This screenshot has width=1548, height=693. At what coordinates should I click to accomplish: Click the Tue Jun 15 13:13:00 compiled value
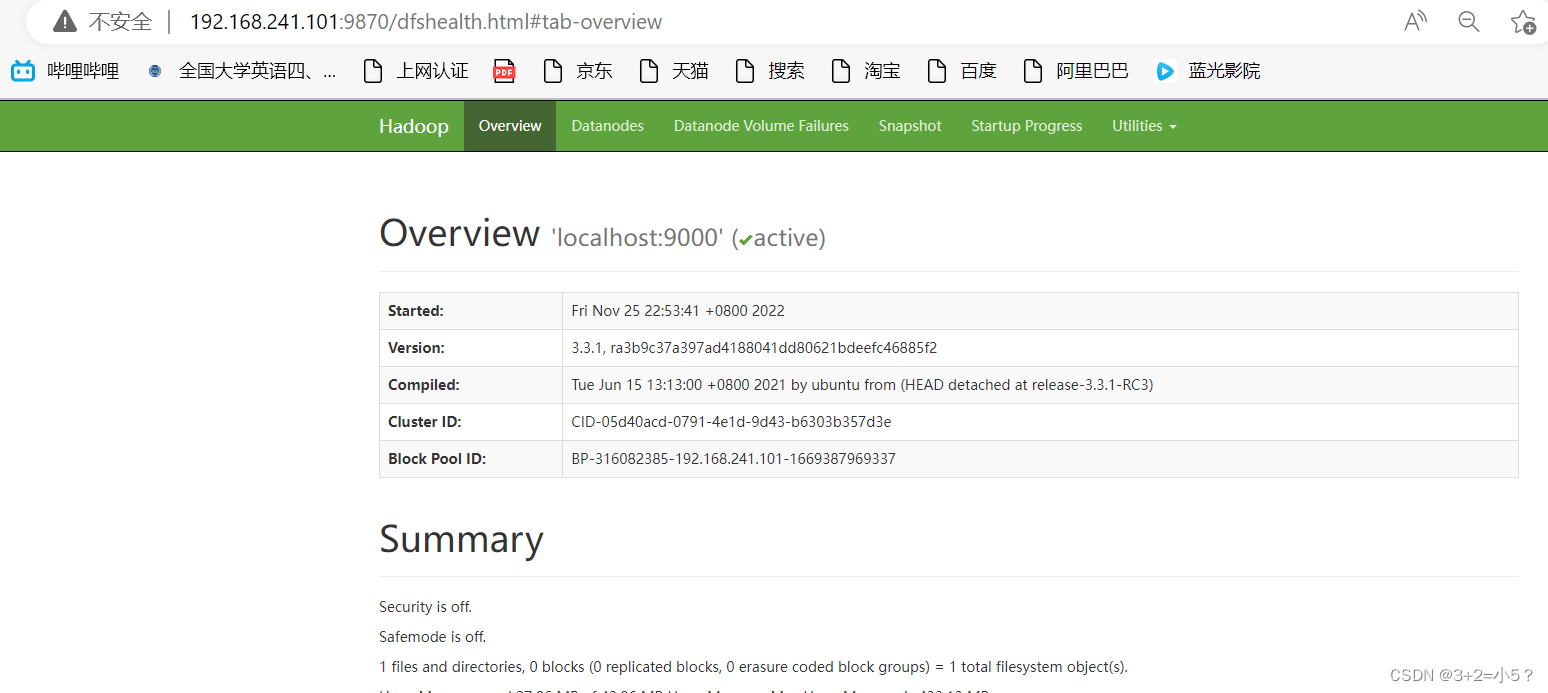pyautogui.click(x=862, y=385)
